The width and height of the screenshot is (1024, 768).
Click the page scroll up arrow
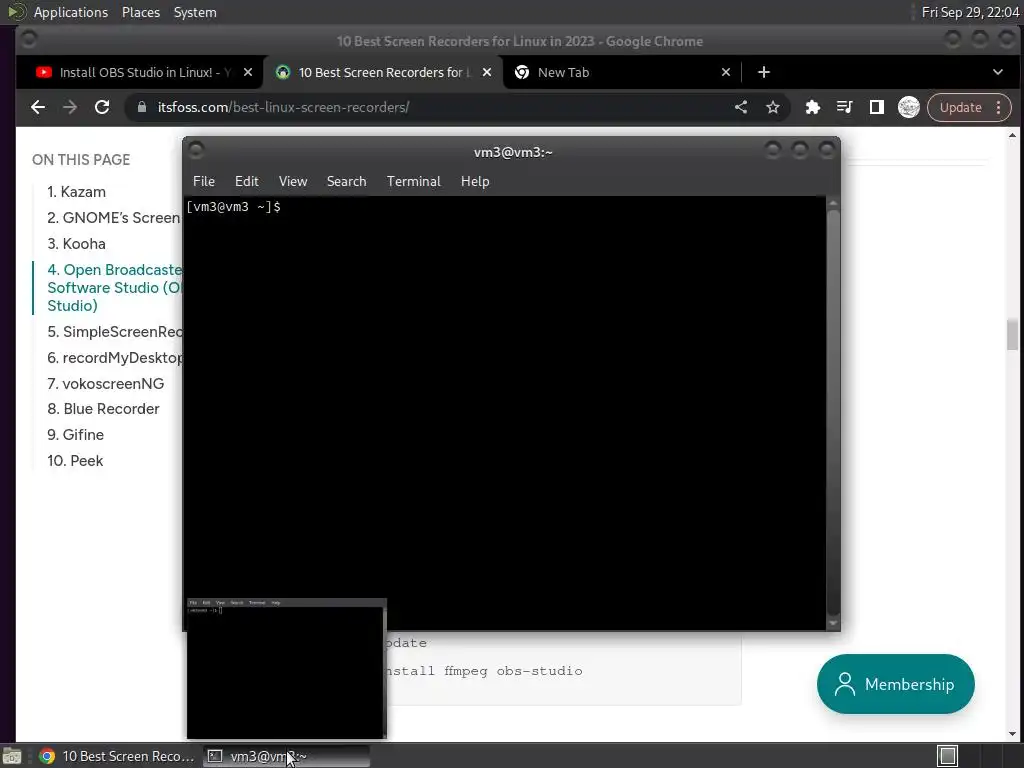click(x=1012, y=135)
